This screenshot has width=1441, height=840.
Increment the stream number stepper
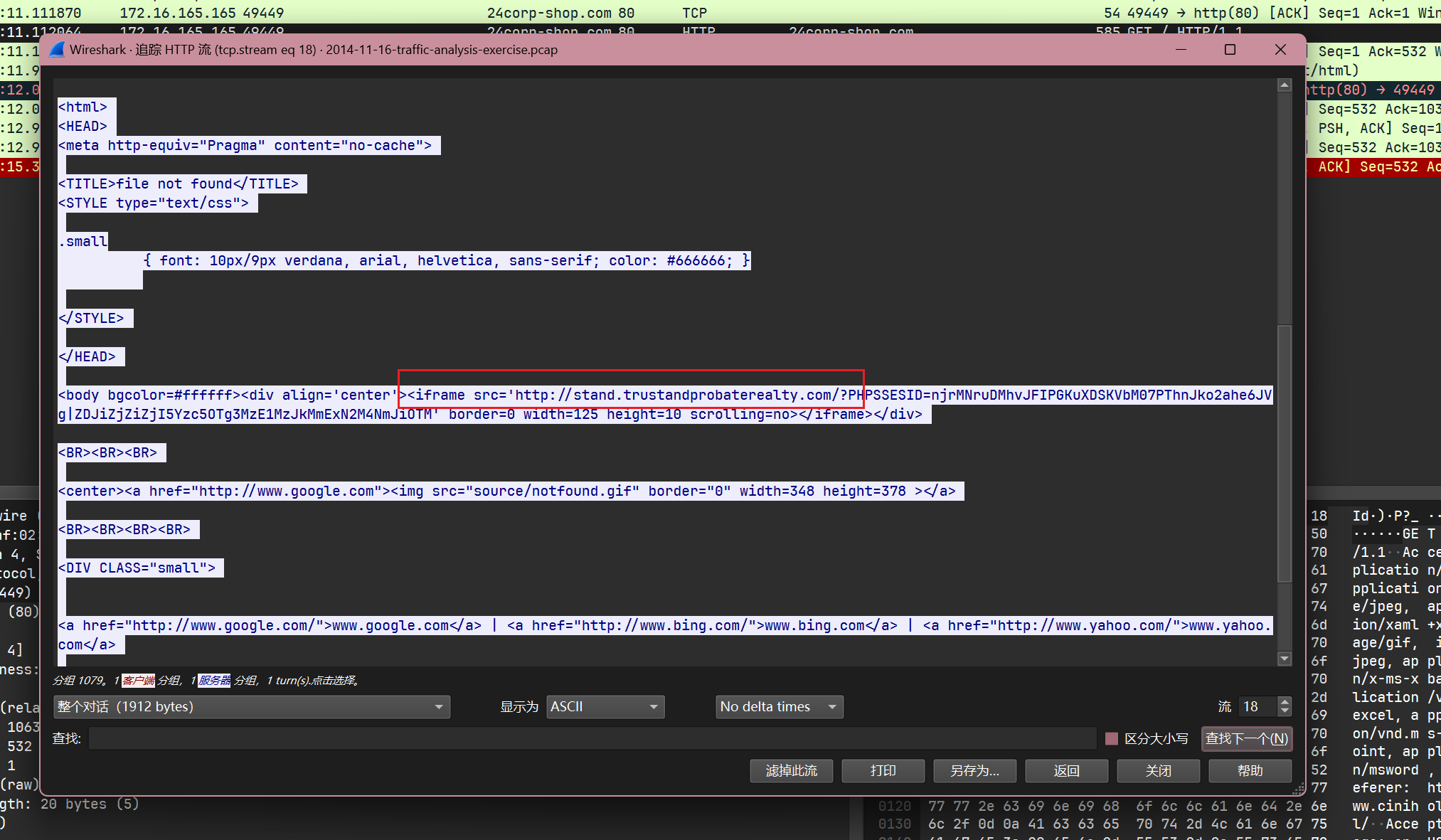(1285, 702)
